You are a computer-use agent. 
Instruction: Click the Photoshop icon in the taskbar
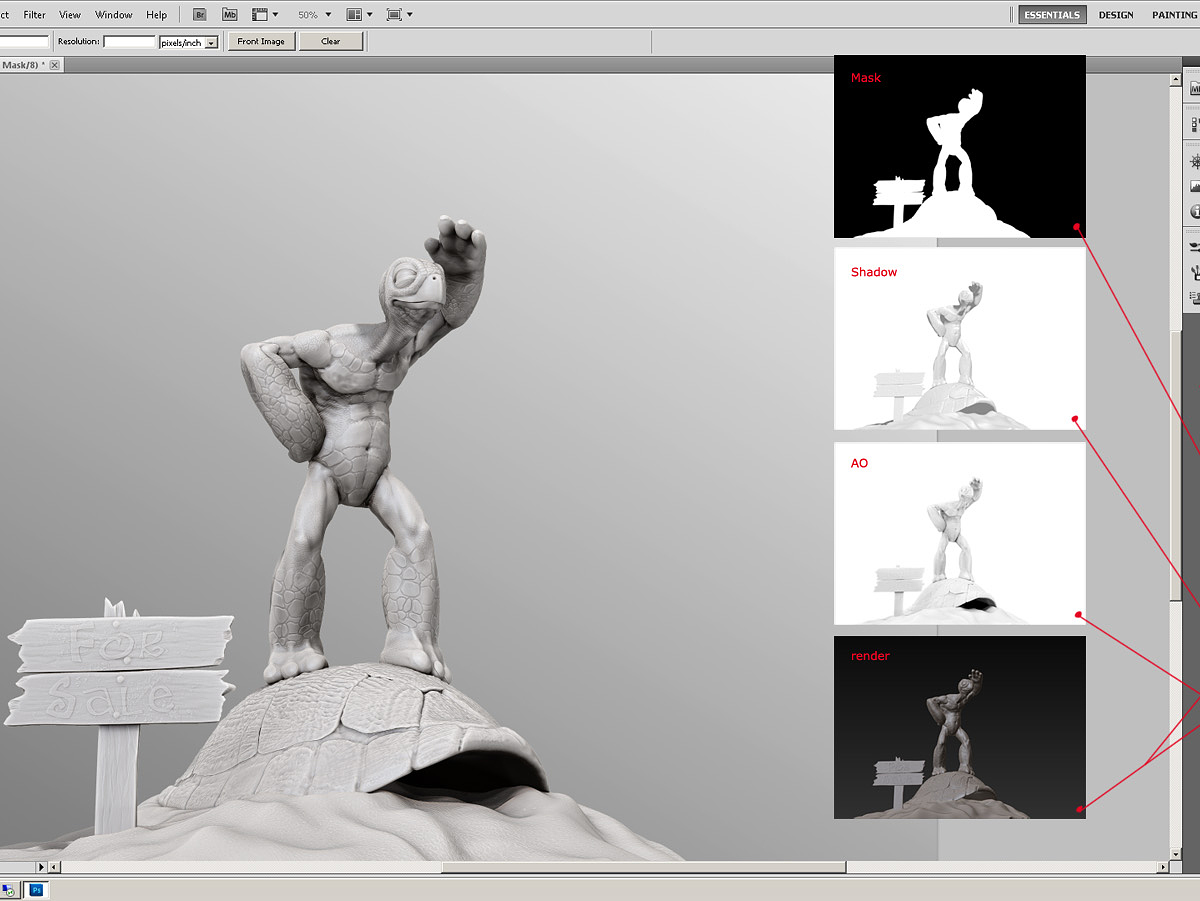[x=37, y=889]
